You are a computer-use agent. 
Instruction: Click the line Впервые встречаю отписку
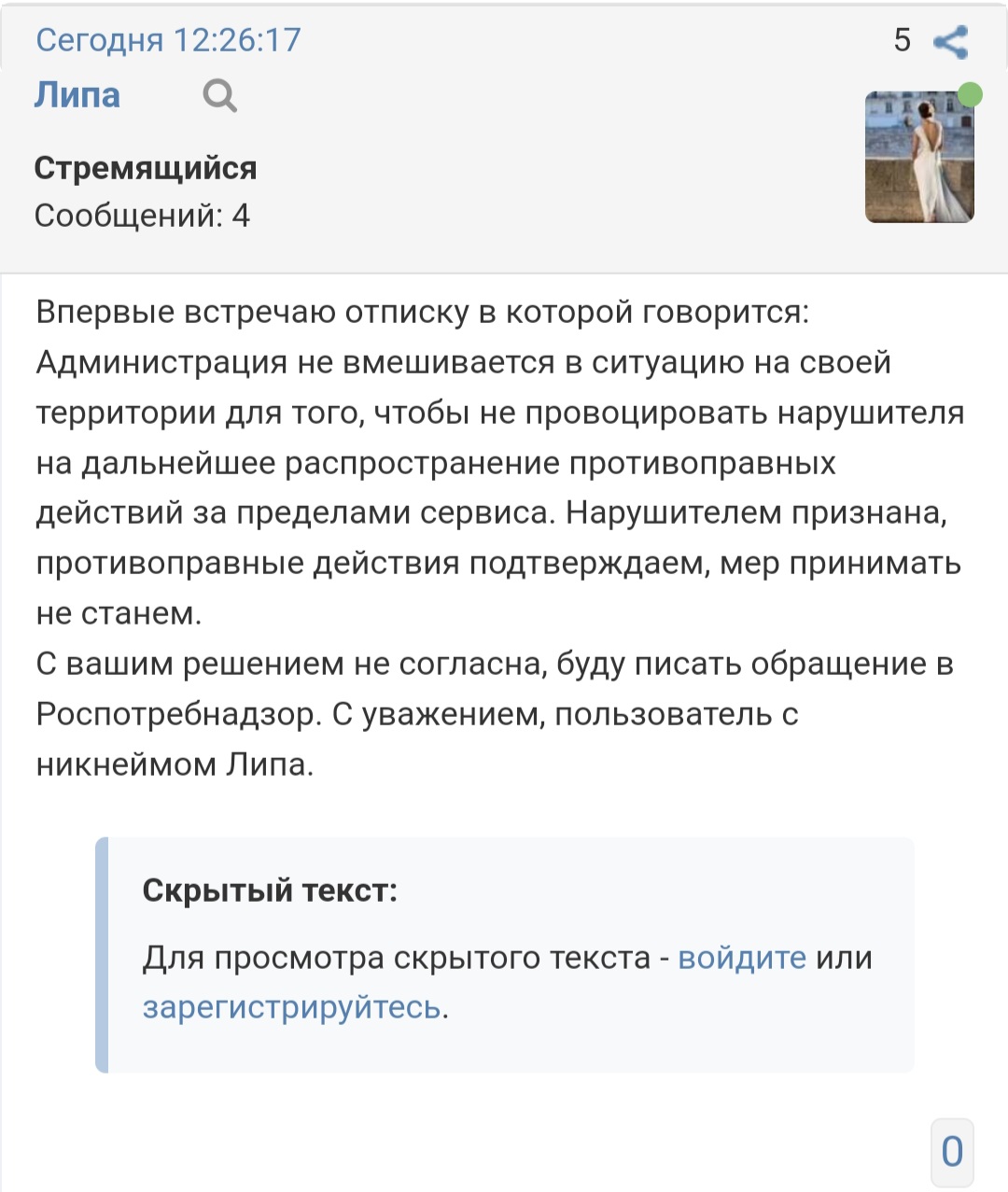click(423, 312)
